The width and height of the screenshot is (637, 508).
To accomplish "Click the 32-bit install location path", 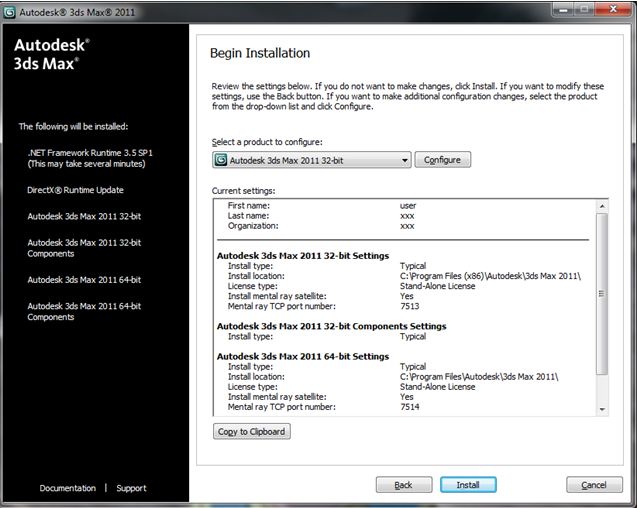I will (490, 276).
